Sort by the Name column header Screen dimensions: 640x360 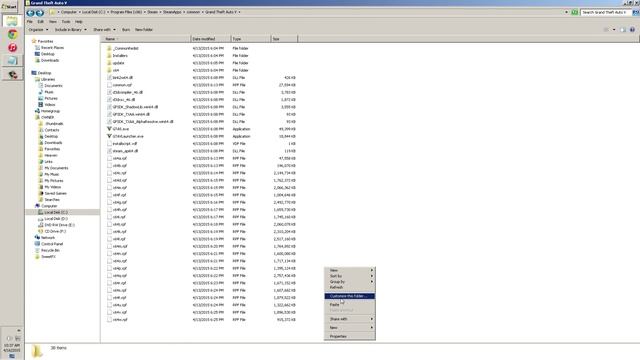[147, 39]
